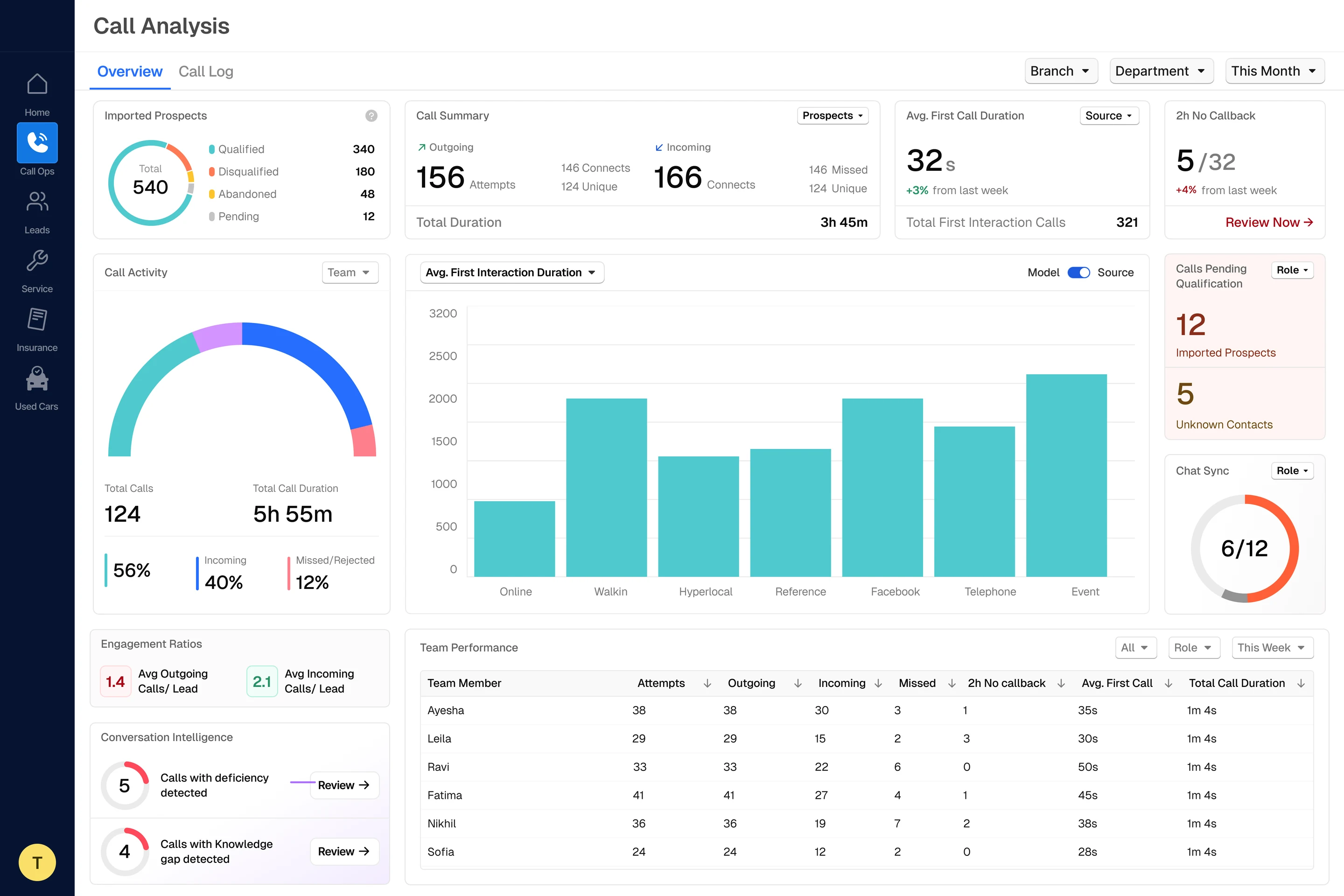Open the Insurance document icon
1344x896 pixels.
point(37,319)
